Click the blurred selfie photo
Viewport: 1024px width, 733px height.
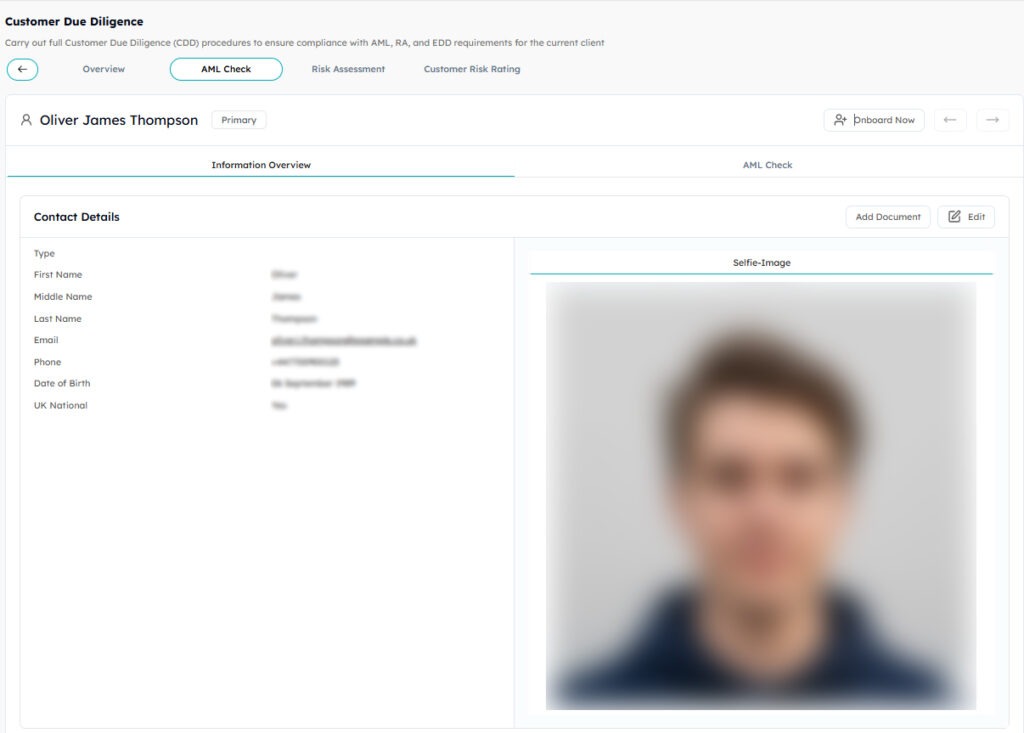click(761, 495)
